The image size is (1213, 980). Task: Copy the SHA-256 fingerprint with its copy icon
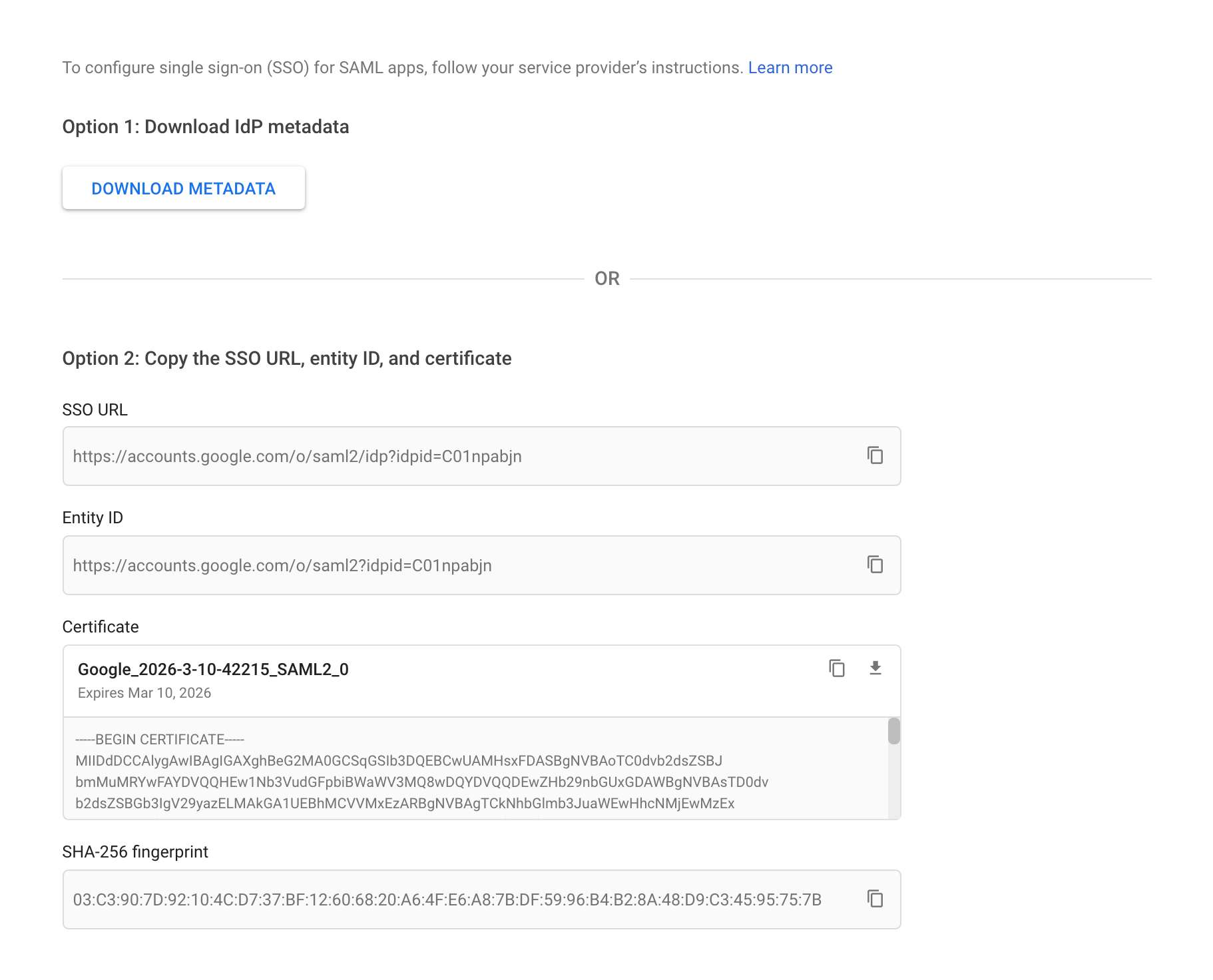pos(875,899)
